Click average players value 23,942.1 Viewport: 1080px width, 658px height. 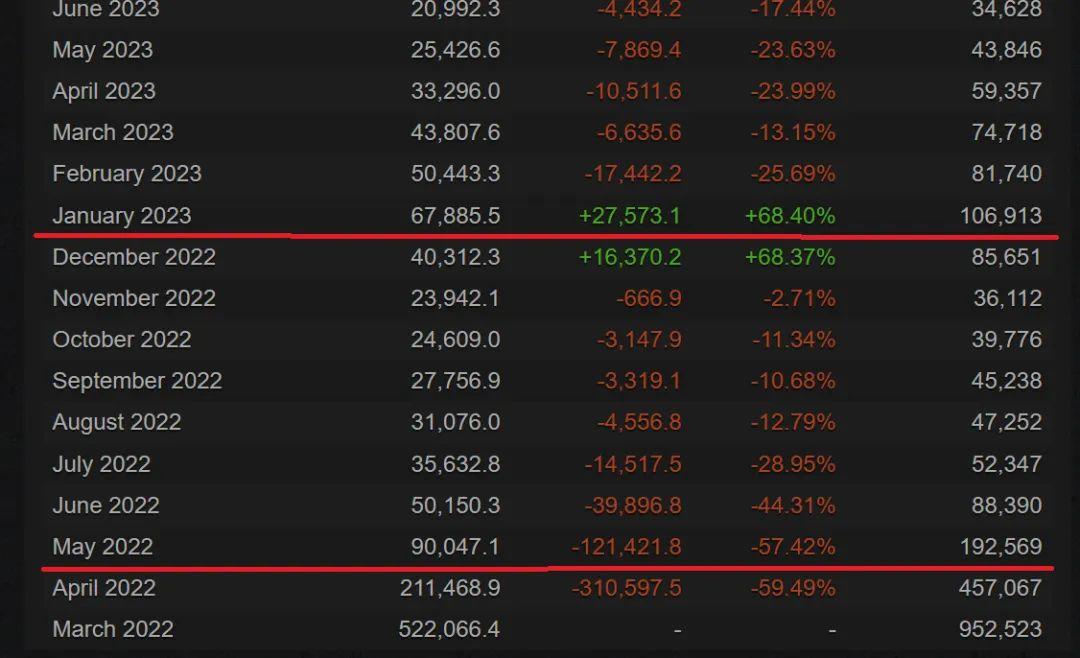pyautogui.click(x=455, y=298)
